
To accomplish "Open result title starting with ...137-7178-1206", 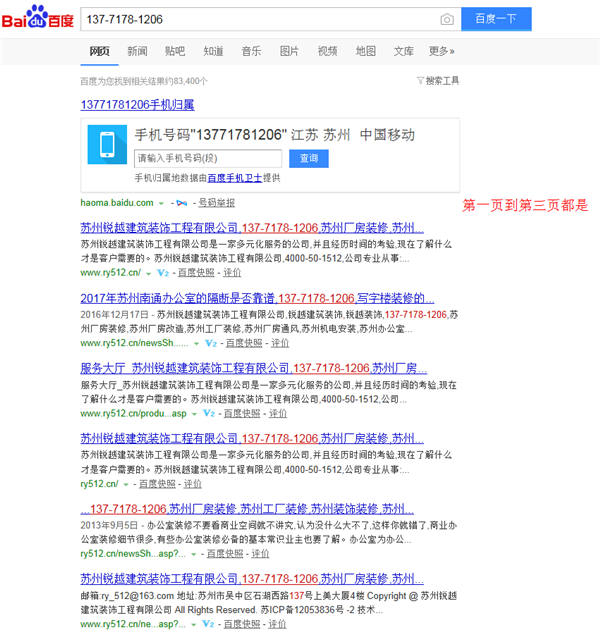I will tap(247, 509).
